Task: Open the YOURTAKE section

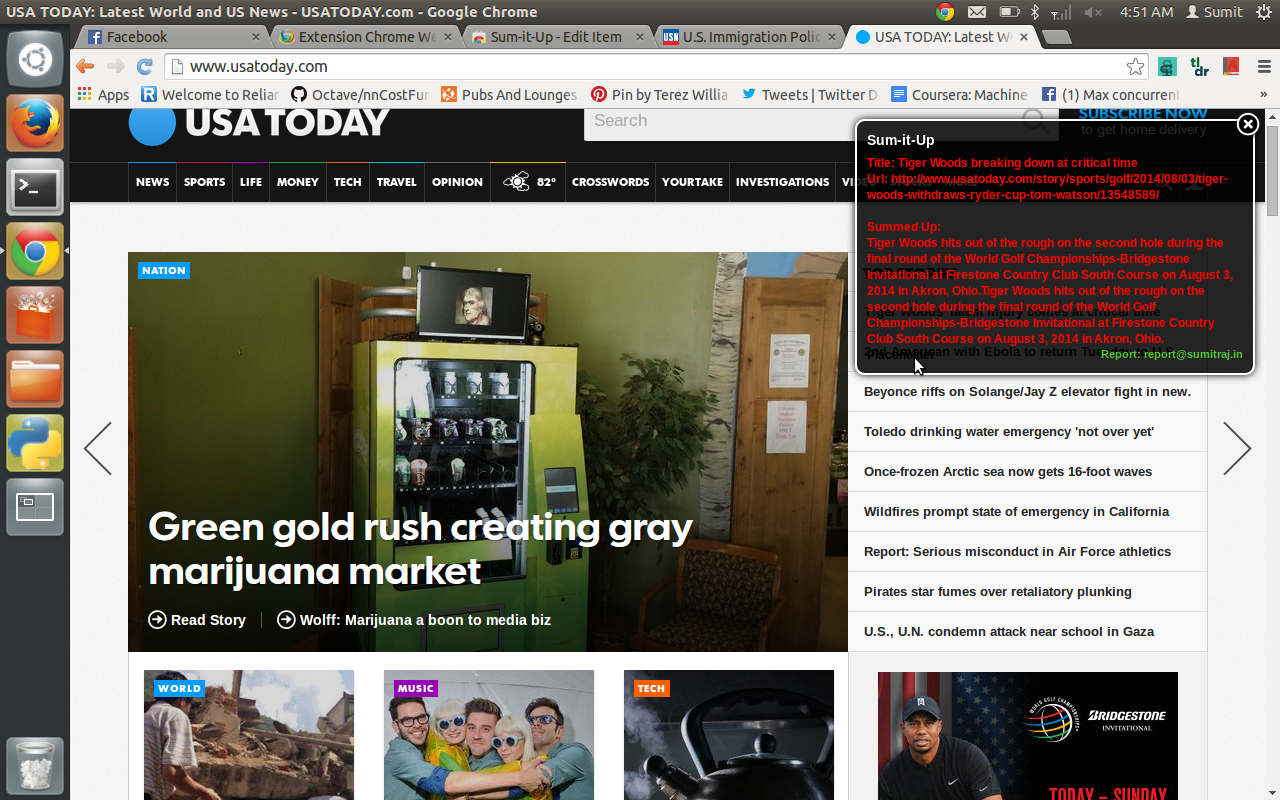Action: pos(692,182)
